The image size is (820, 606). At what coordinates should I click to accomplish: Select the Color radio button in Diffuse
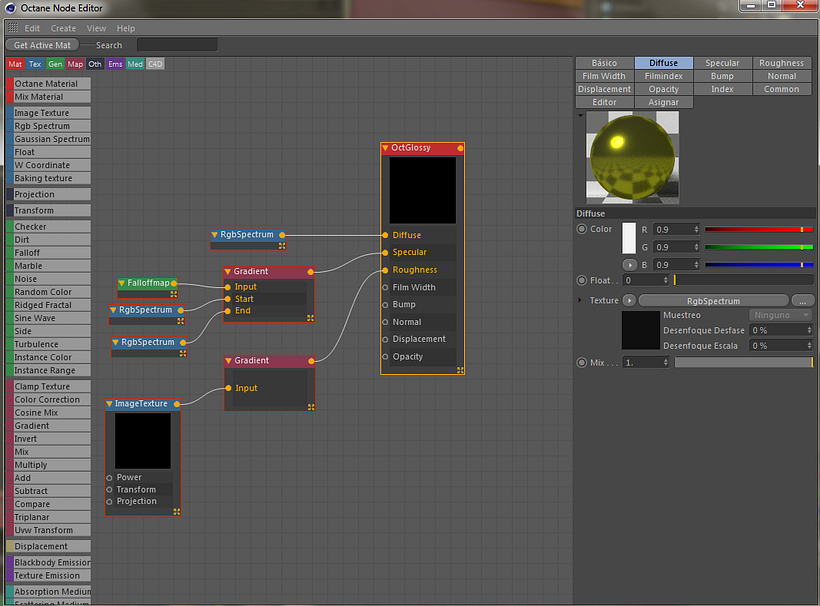tap(582, 229)
